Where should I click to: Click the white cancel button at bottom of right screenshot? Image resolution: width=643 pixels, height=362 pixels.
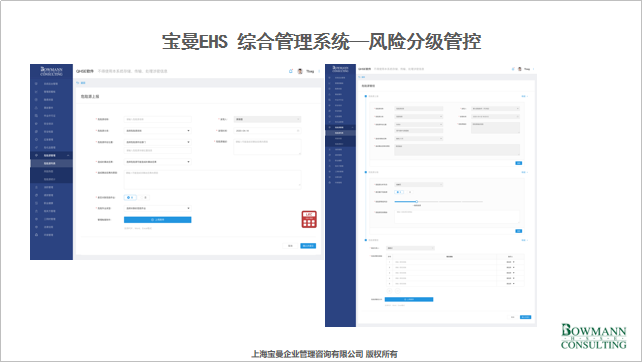[513, 317]
